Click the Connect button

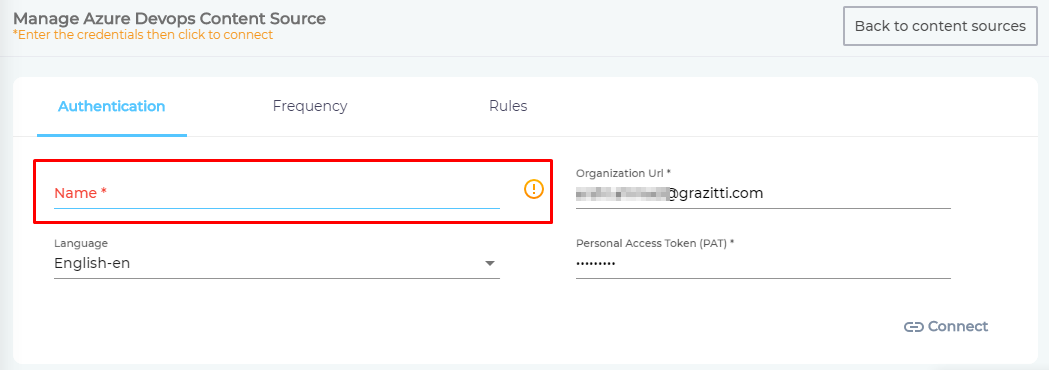(946, 327)
